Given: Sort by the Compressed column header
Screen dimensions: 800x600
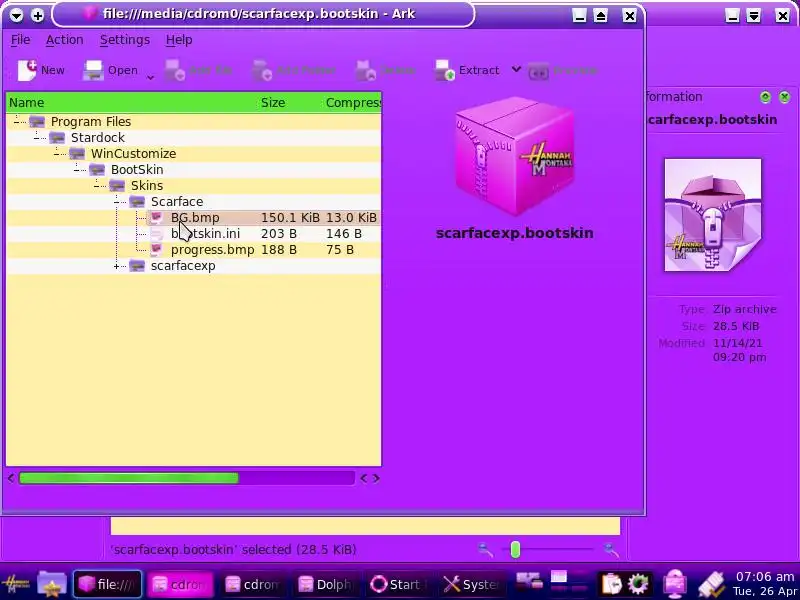Looking at the screenshot, I should point(352,103).
